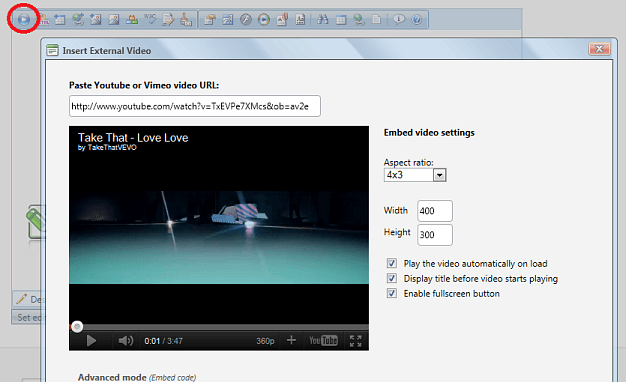Click the video progress slider knob
This screenshot has height=382, width=626.
tap(77, 327)
